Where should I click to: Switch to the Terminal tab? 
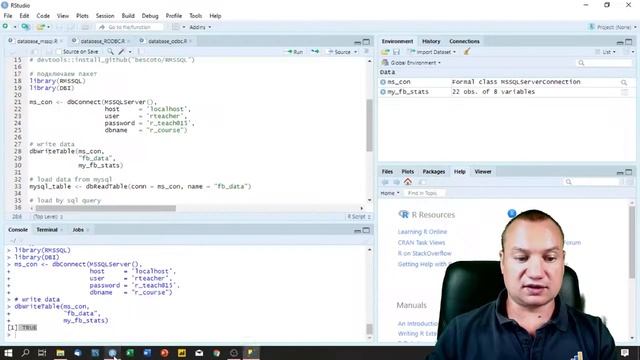(x=47, y=230)
